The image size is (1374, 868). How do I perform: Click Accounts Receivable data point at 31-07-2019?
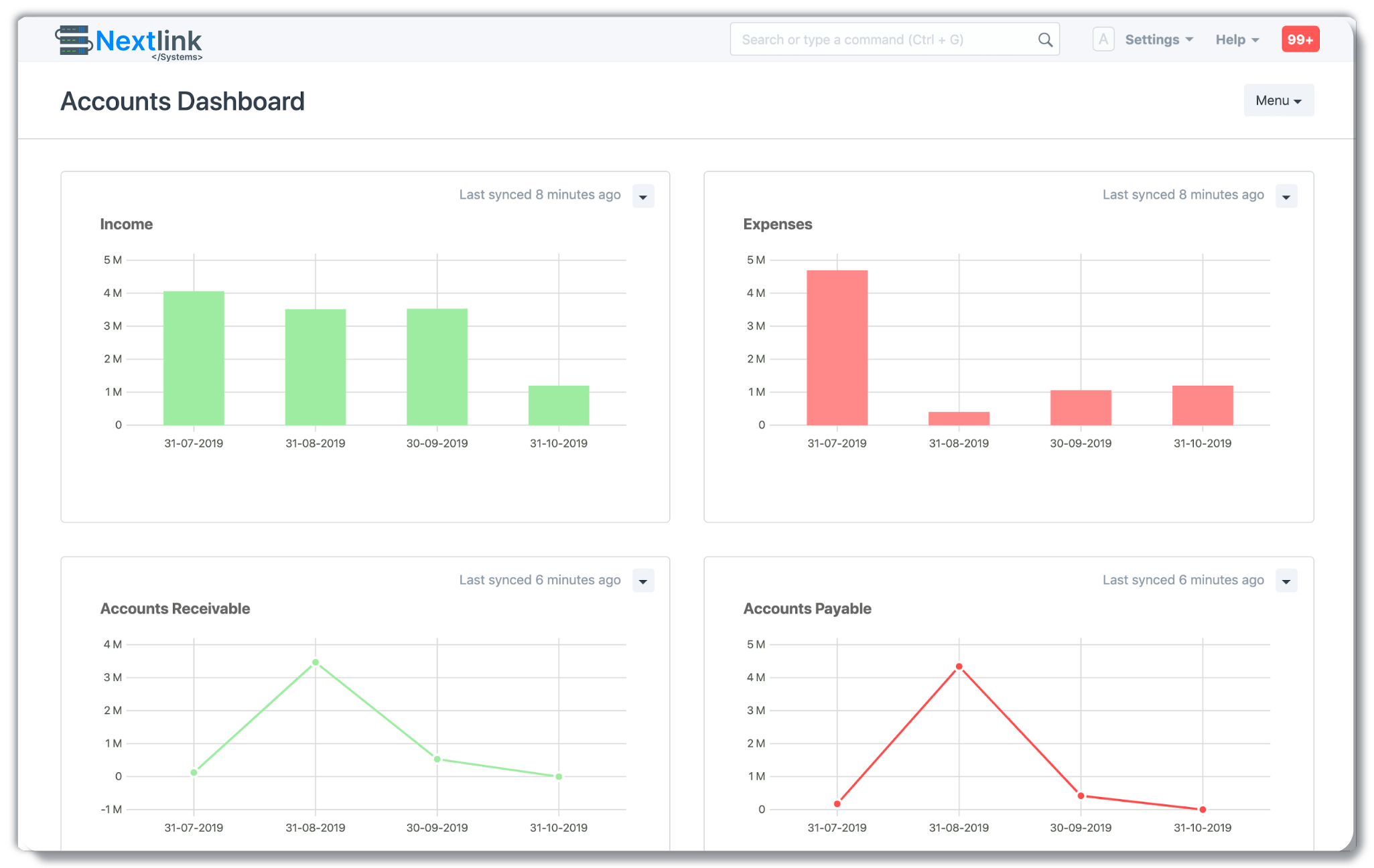pos(194,772)
